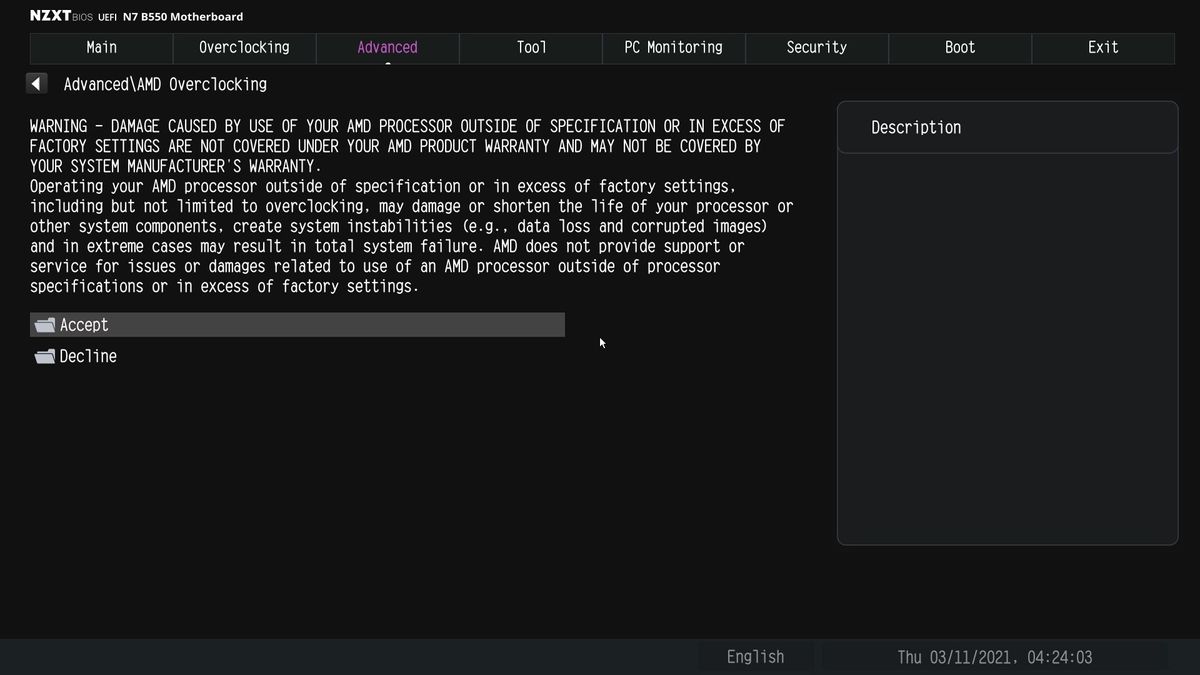Go to the Boot tab
This screenshot has width=1200, height=675.
click(960, 48)
